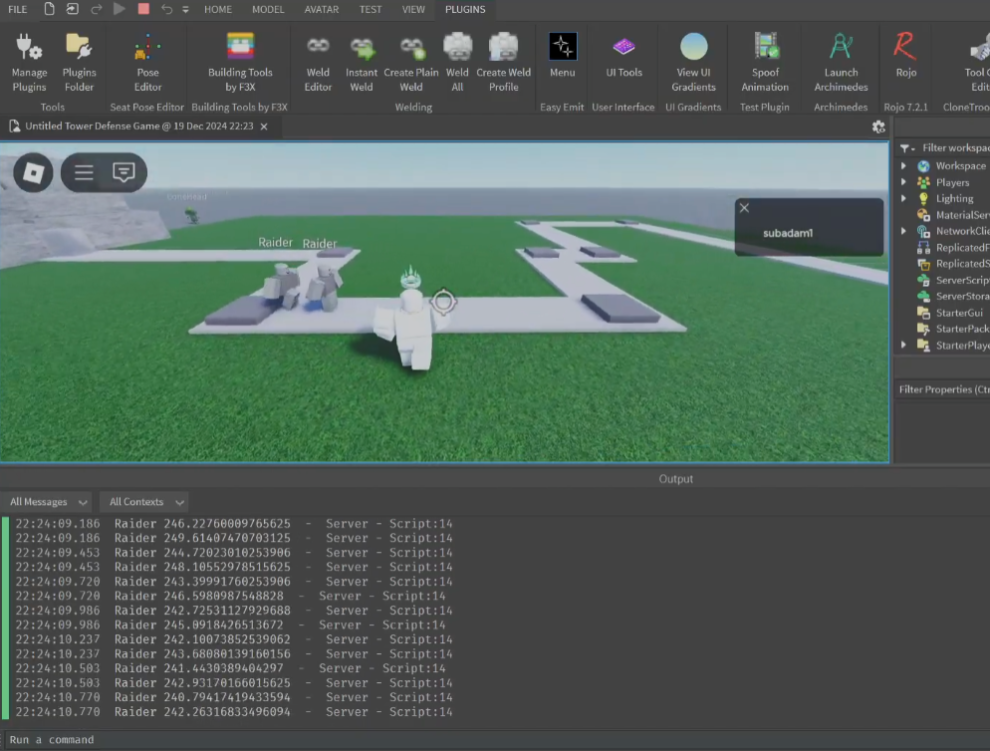Screen dimensions: 990x751
Task: Open View UI Gradients plugin
Action: (x=693, y=63)
